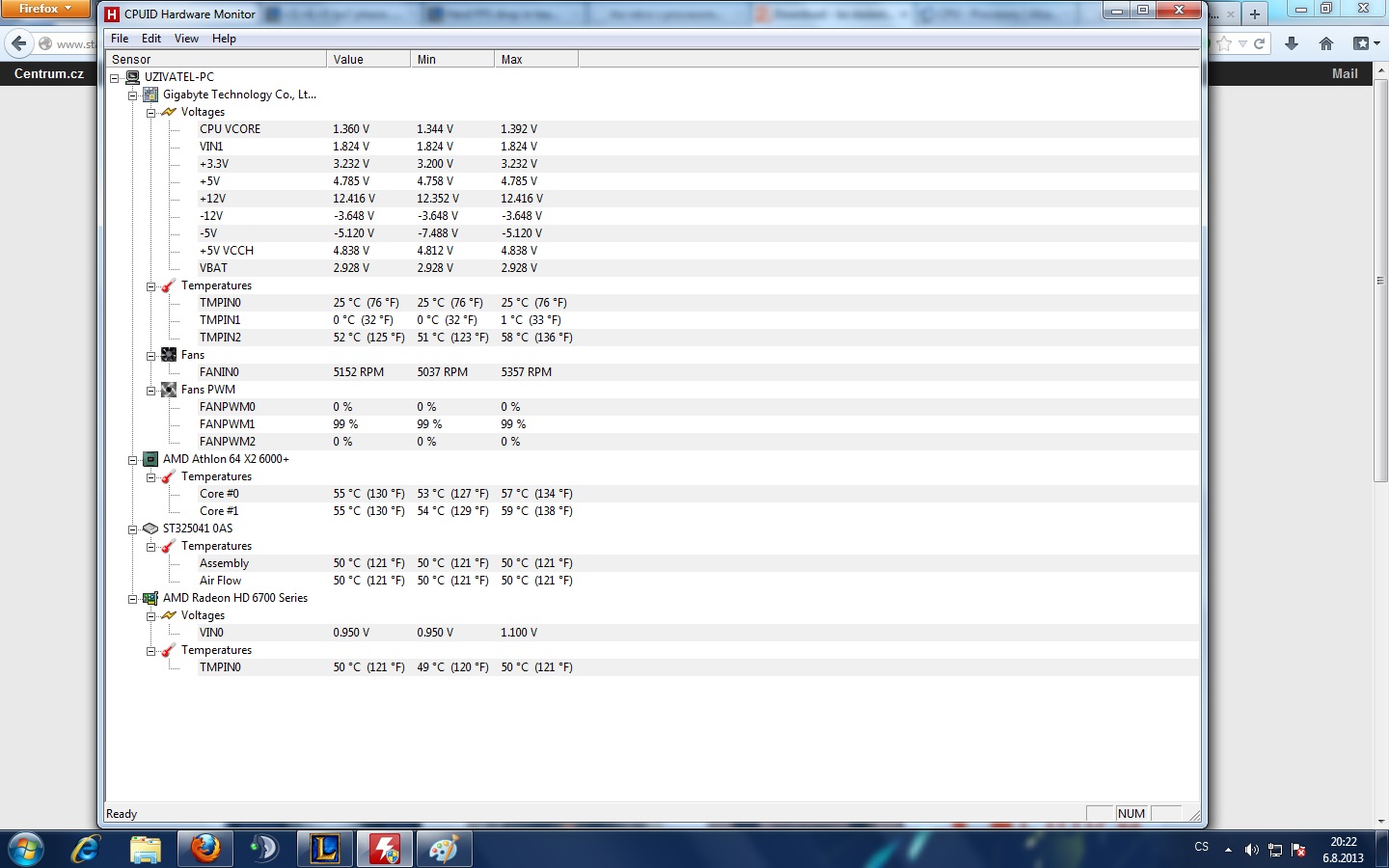Image resolution: width=1389 pixels, height=868 pixels.
Task: Click the volume speaker tray icon
Action: coord(1251,850)
